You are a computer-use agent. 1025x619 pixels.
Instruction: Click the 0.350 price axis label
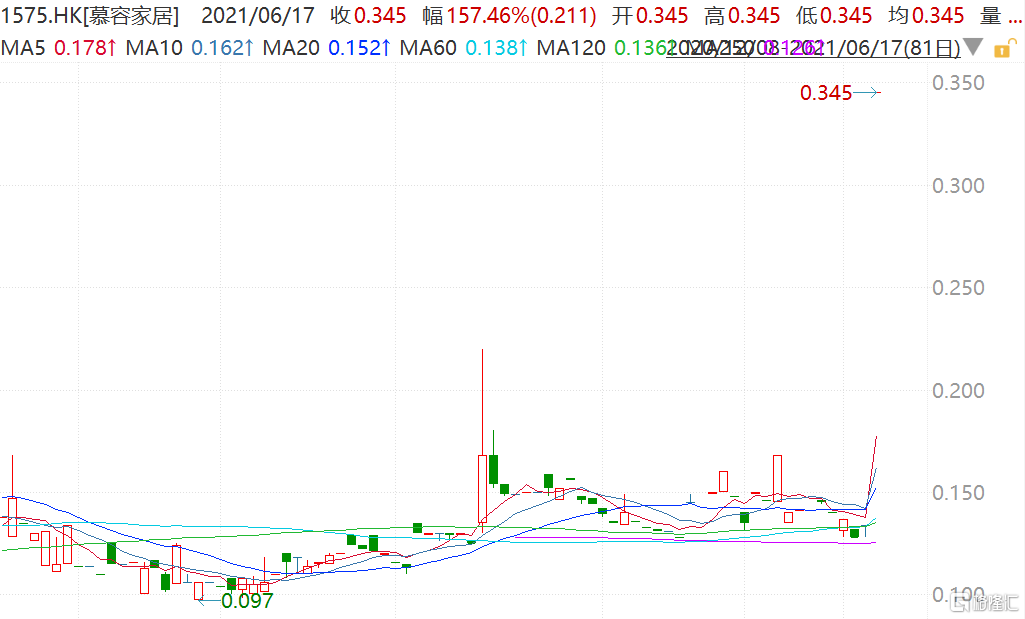(x=958, y=83)
